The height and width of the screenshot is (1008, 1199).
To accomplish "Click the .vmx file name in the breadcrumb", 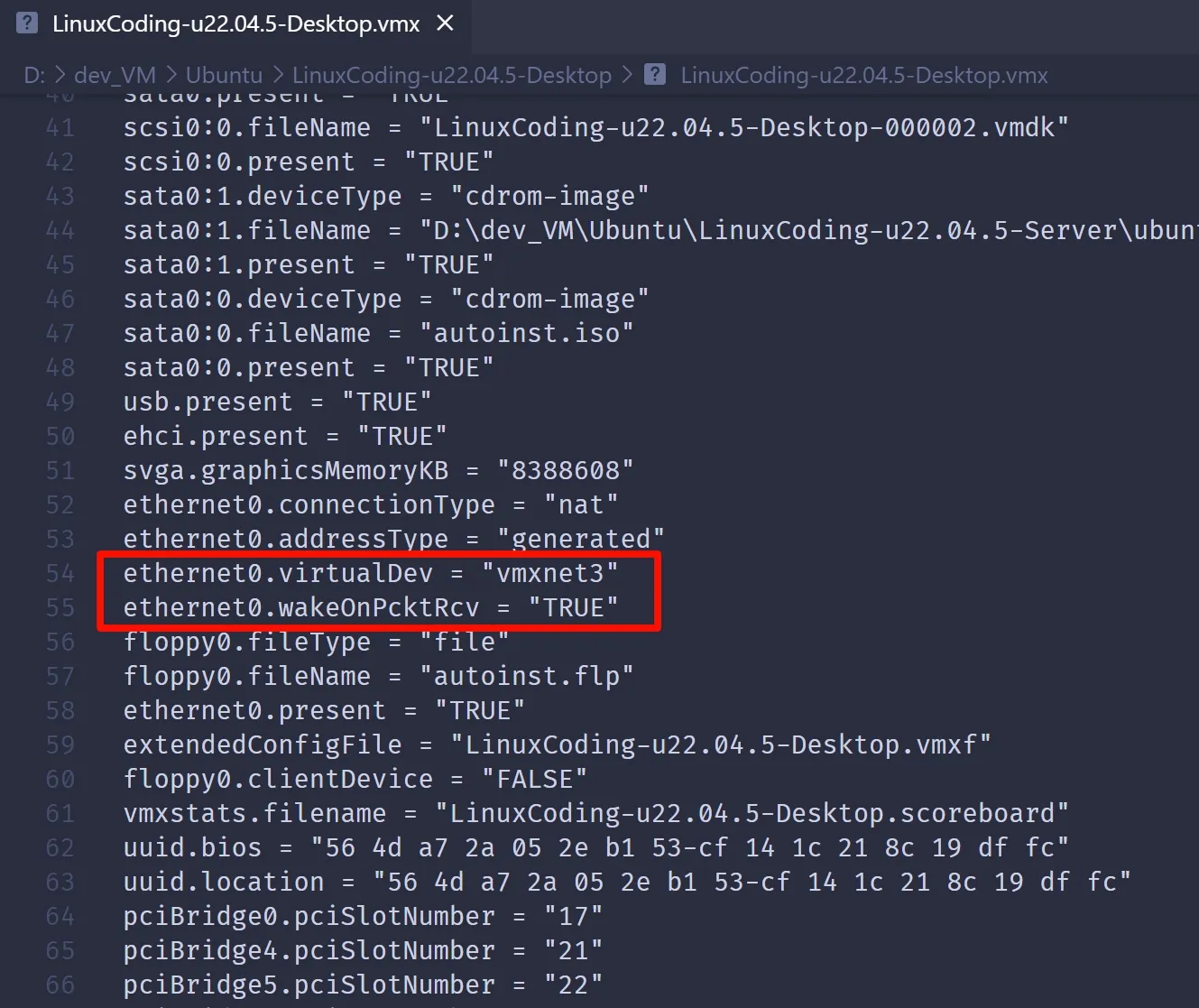I will tap(863, 75).
